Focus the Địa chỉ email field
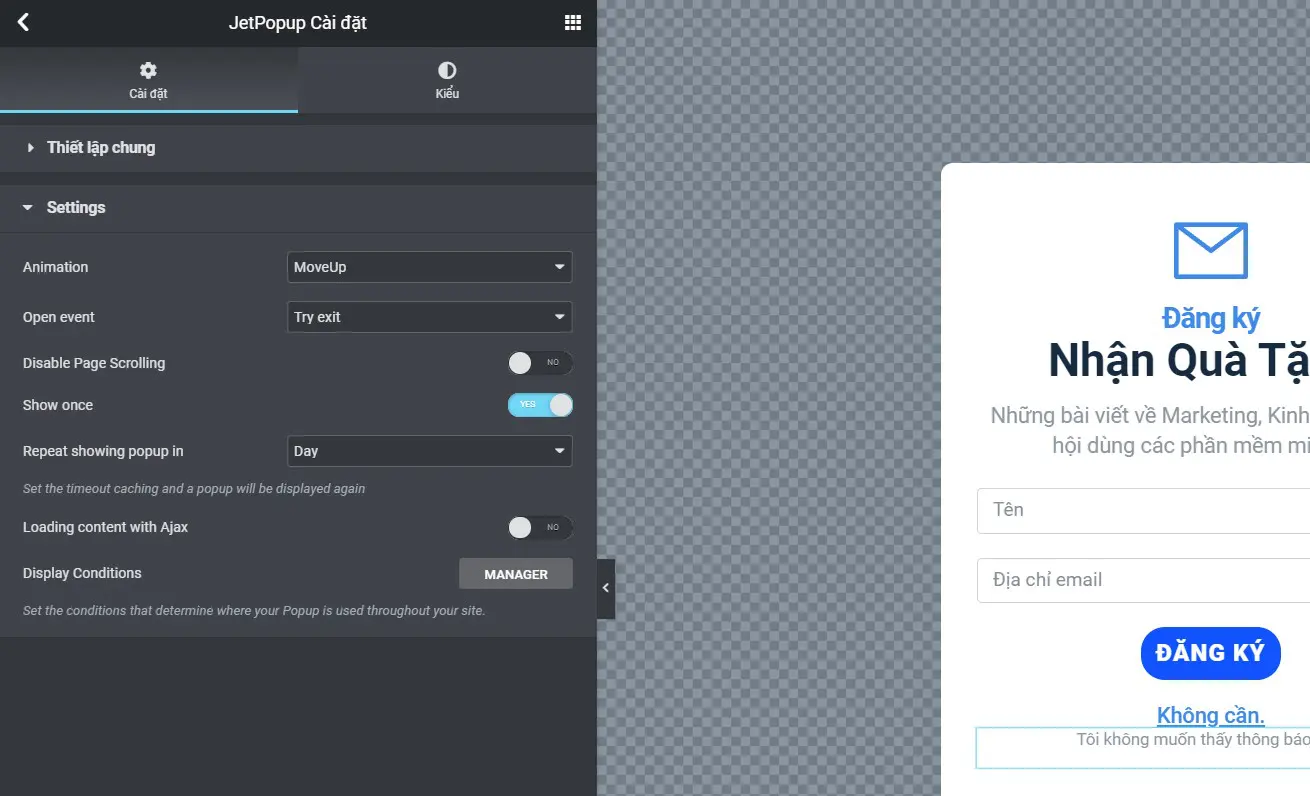1310x796 pixels. [x=1143, y=580]
